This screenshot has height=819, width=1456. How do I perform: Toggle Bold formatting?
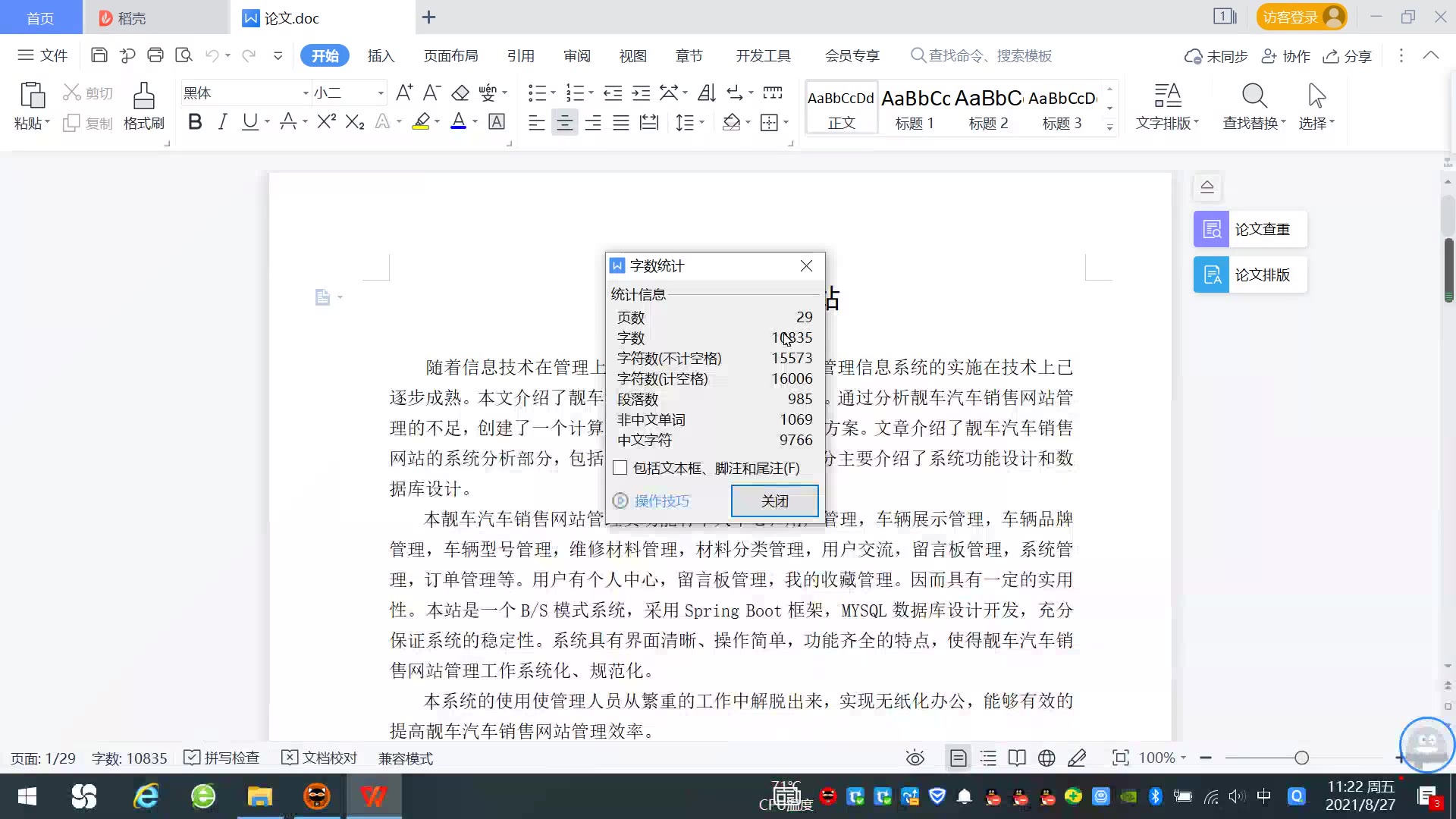pos(195,121)
